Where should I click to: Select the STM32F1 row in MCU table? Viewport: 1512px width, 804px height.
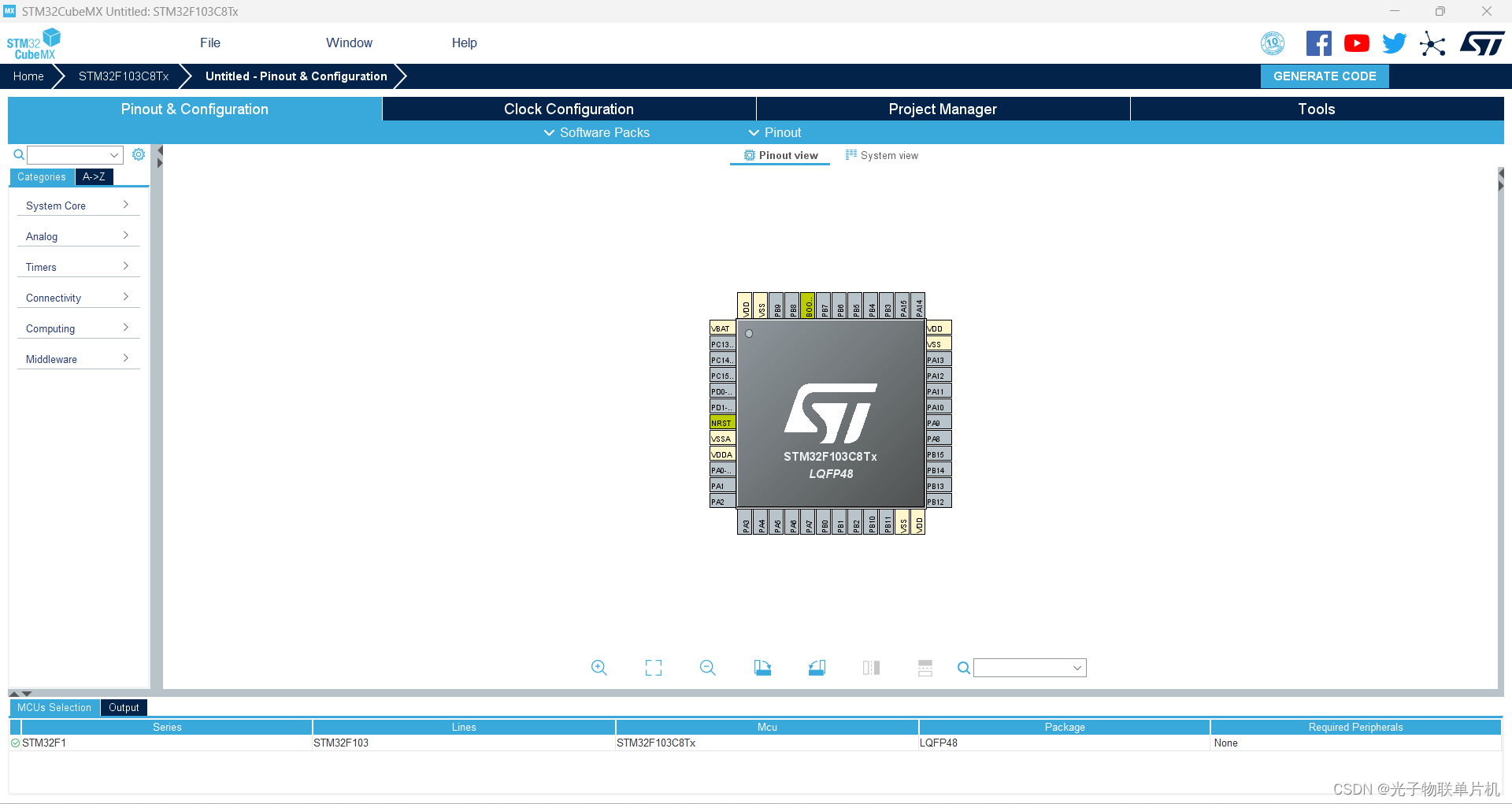(x=755, y=743)
